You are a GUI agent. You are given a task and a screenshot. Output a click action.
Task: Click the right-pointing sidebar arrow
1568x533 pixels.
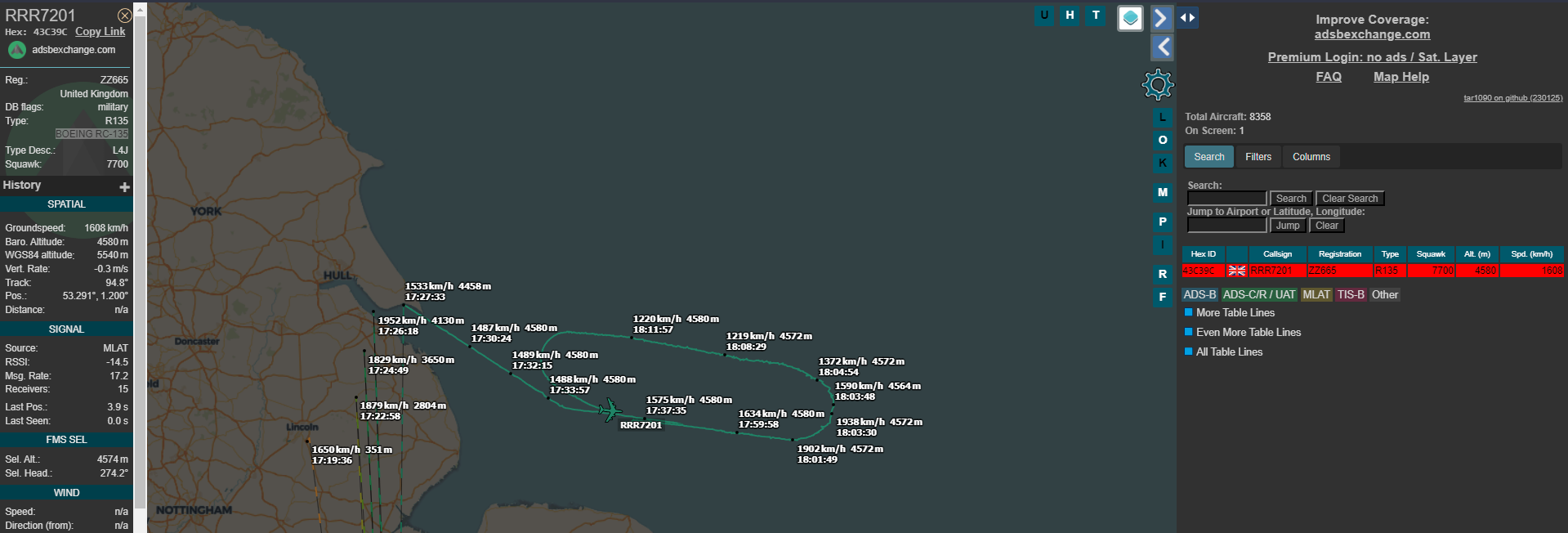[x=1162, y=18]
